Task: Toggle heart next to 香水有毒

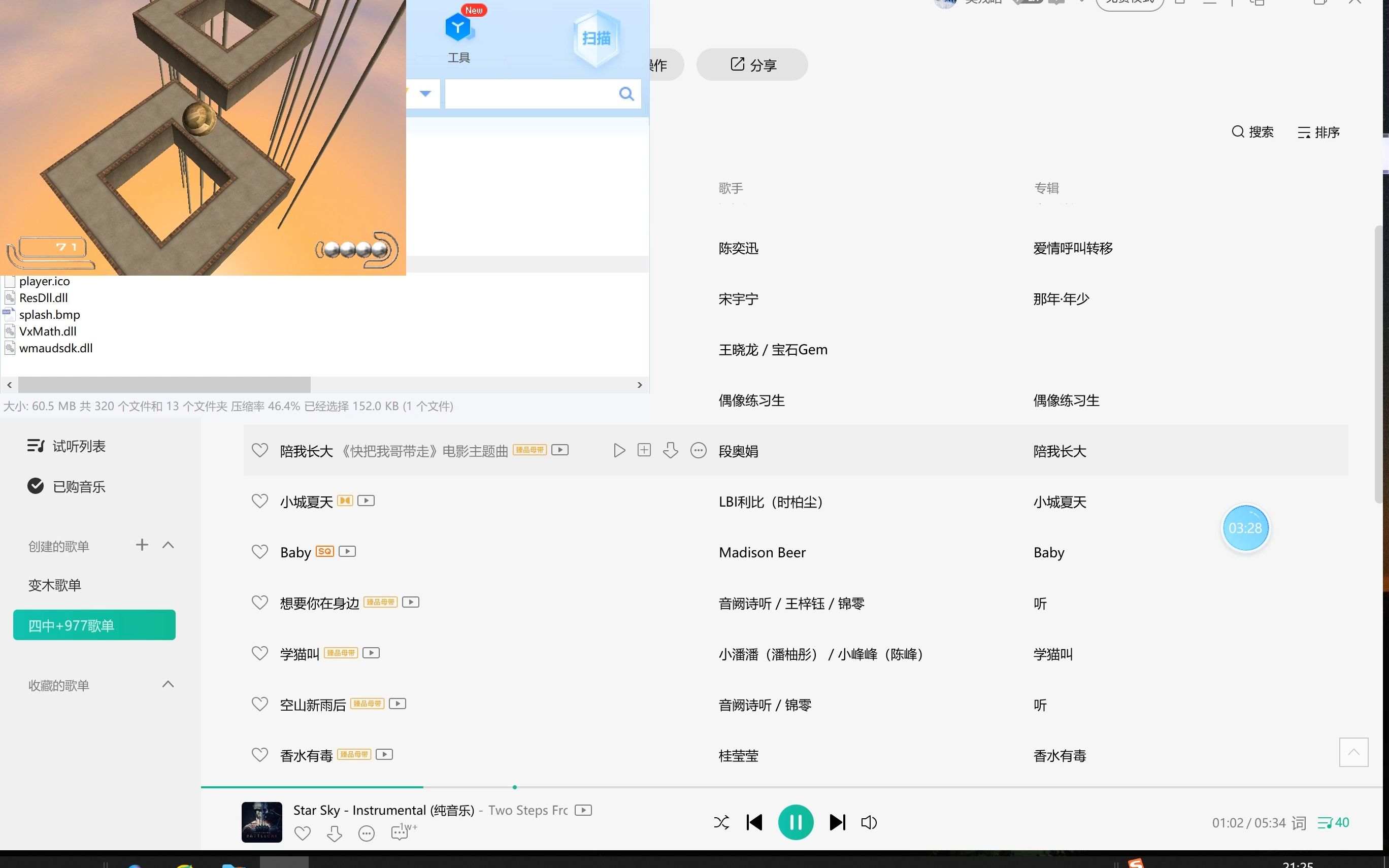Action: [x=260, y=754]
